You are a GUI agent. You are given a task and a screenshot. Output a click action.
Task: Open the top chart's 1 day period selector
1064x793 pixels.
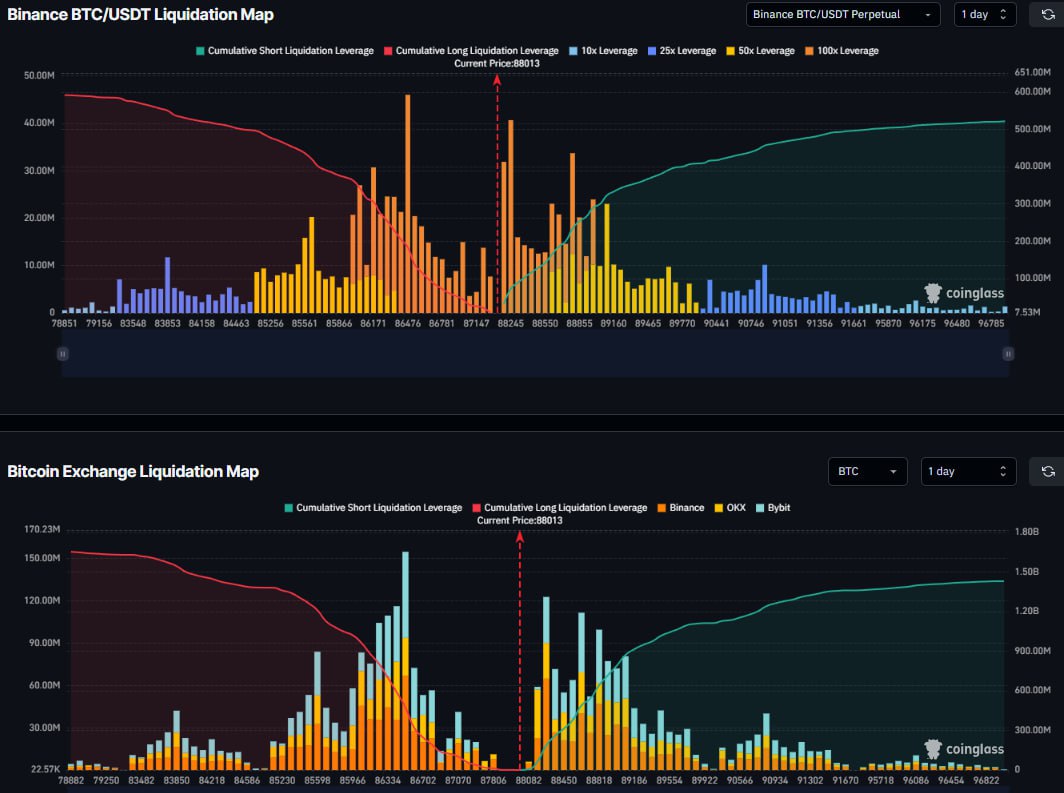tap(984, 15)
